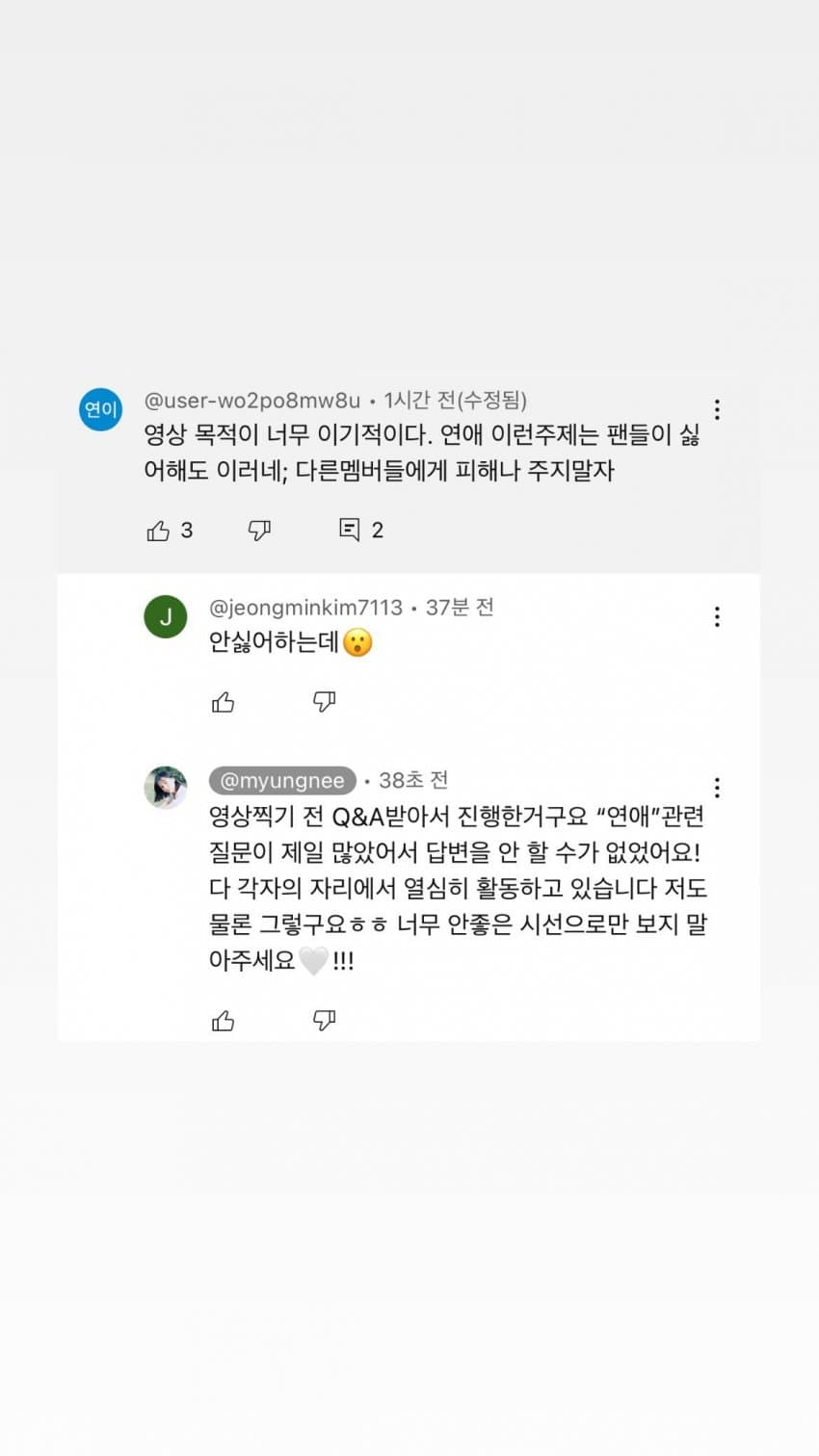The height and width of the screenshot is (1456, 819).
Task: Tap the green J profile avatar
Action: 166,617
